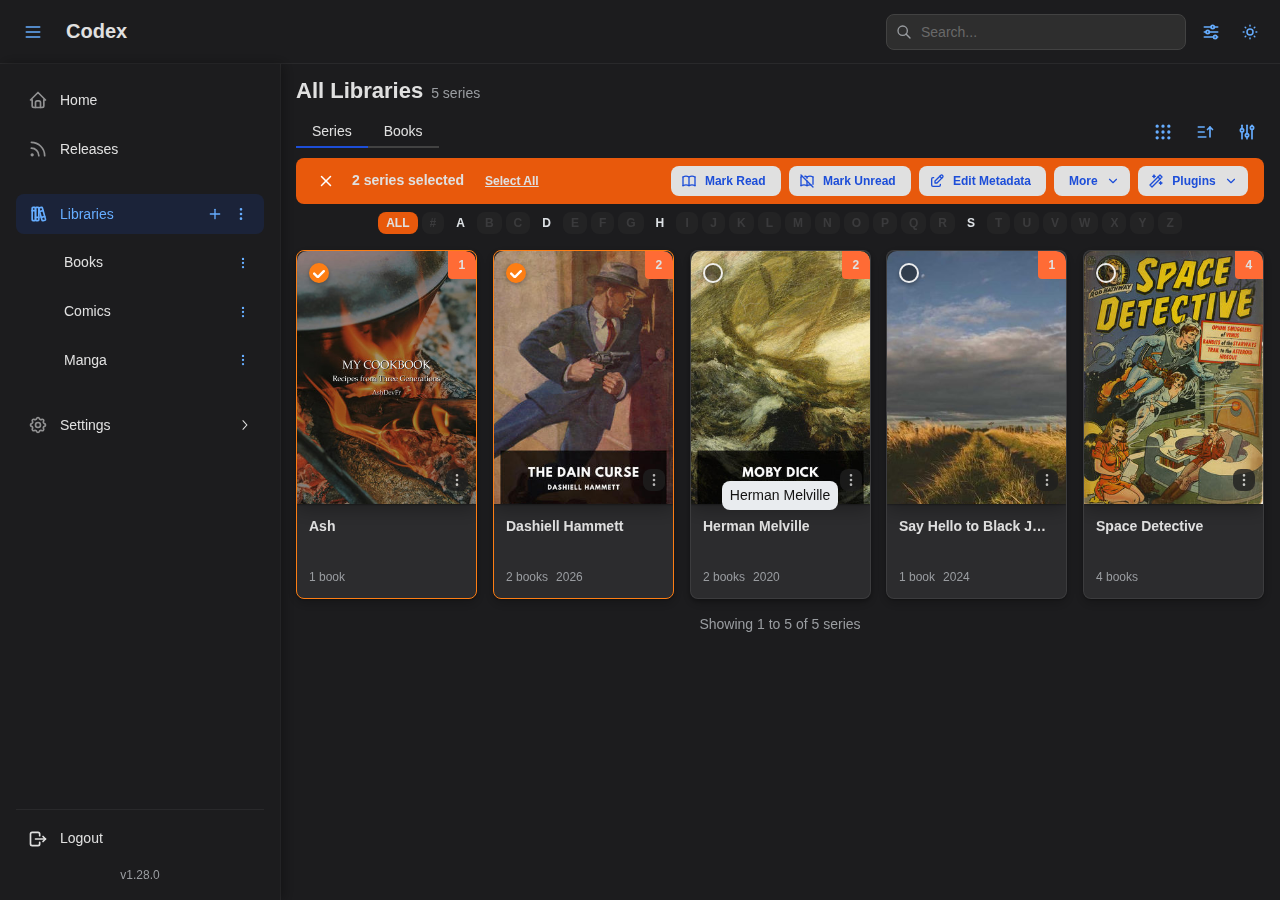This screenshot has width=1280, height=900.
Task: Deselect the Dashiell Hammett series checkbox
Action: pyautogui.click(x=516, y=273)
